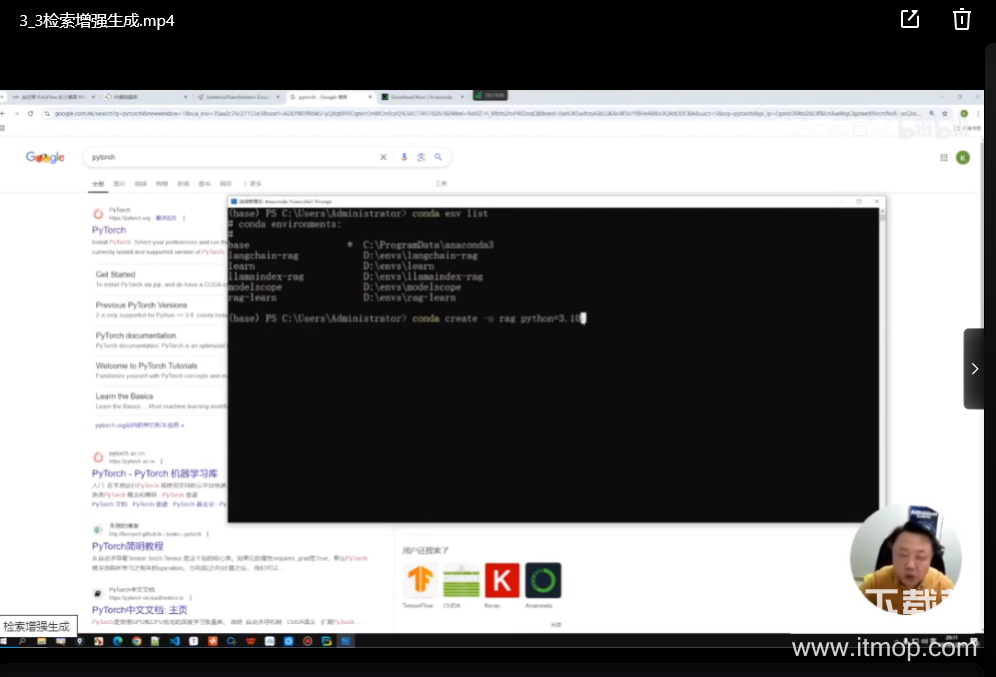Open the 'PyTorch中文文档: 主页' search result
The image size is (996, 677).
click(x=140, y=610)
